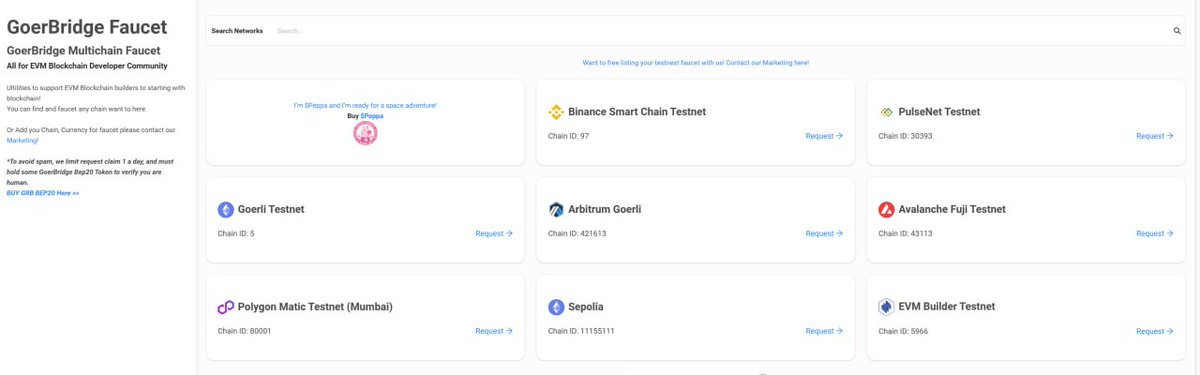The image size is (1200, 375).
Task: Request PulseNet Testnet funds
Action: (x=1154, y=136)
